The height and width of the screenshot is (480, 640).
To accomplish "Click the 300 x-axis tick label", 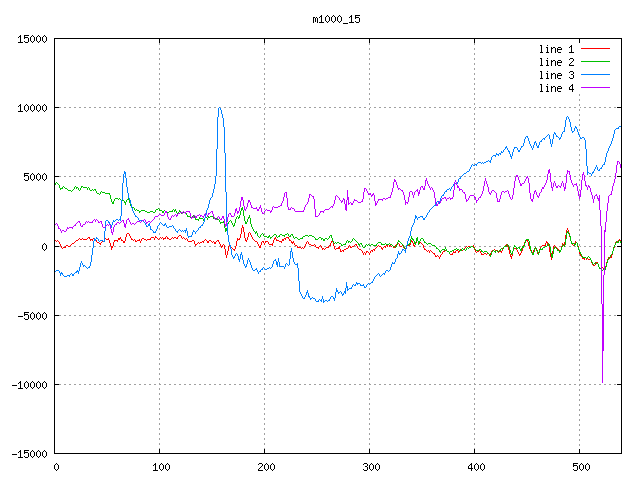I will click(370, 467).
